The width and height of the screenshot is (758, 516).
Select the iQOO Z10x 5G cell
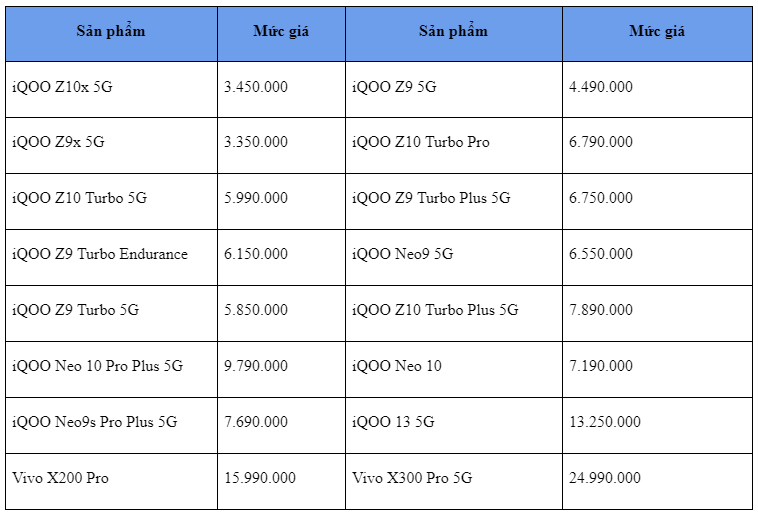click(x=62, y=87)
